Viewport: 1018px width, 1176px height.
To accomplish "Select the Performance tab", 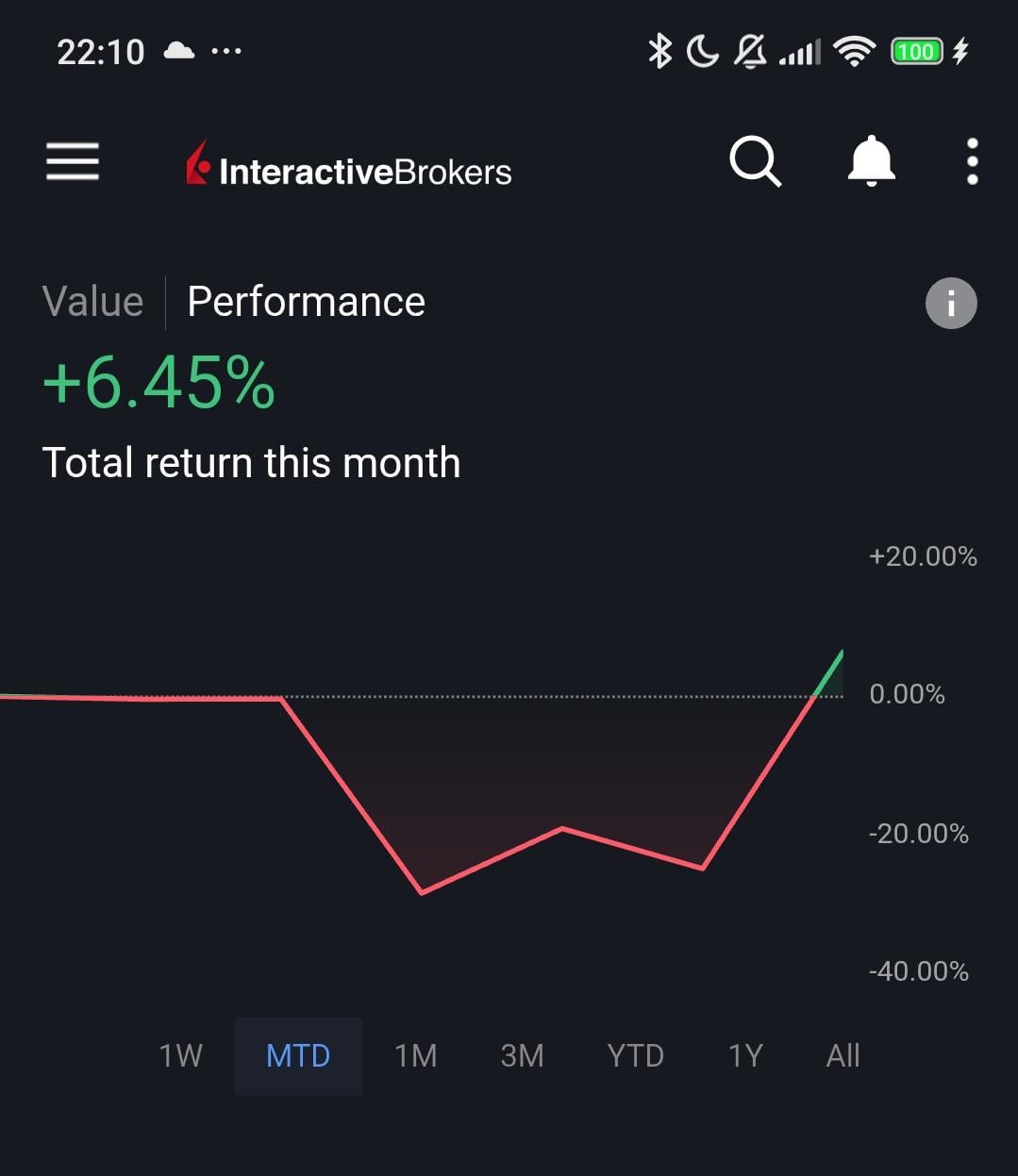I will tap(306, 302).
